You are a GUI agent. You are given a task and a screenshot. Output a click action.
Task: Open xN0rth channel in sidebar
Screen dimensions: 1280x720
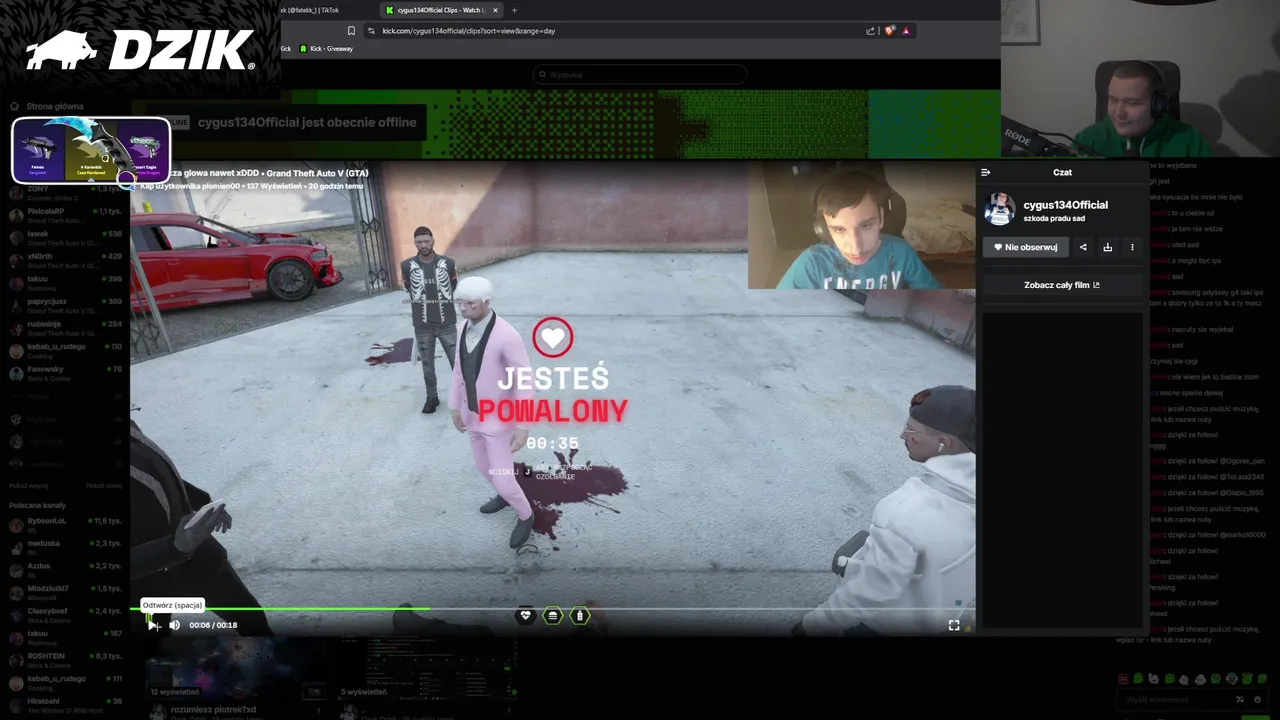(66, 261)
